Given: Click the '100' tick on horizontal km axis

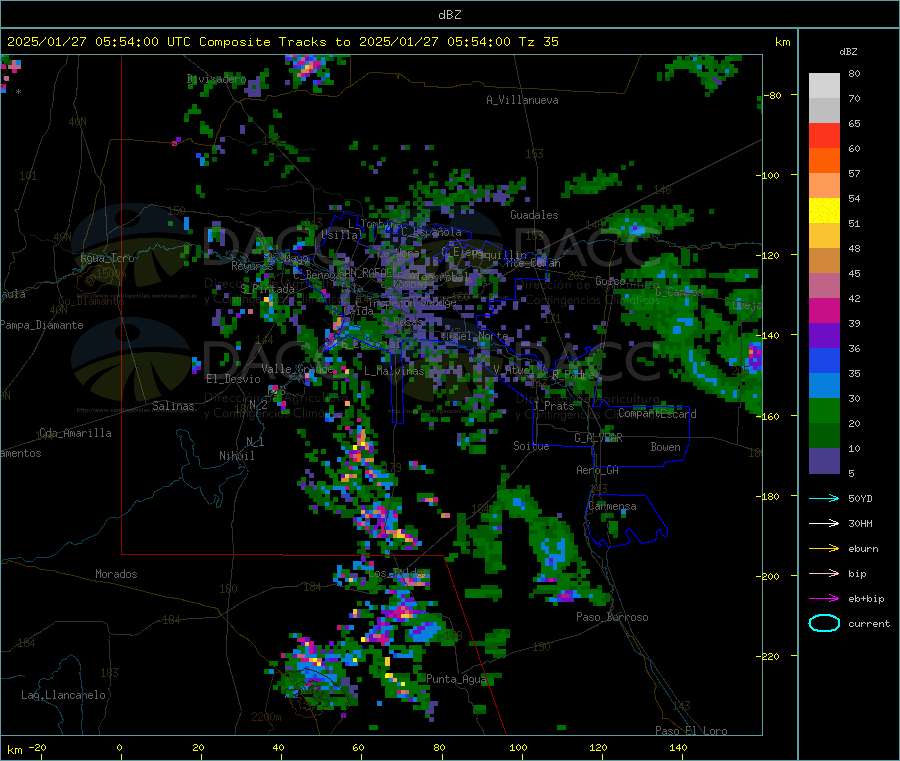Looking at the screenshot, I should (x=518, y=747).
